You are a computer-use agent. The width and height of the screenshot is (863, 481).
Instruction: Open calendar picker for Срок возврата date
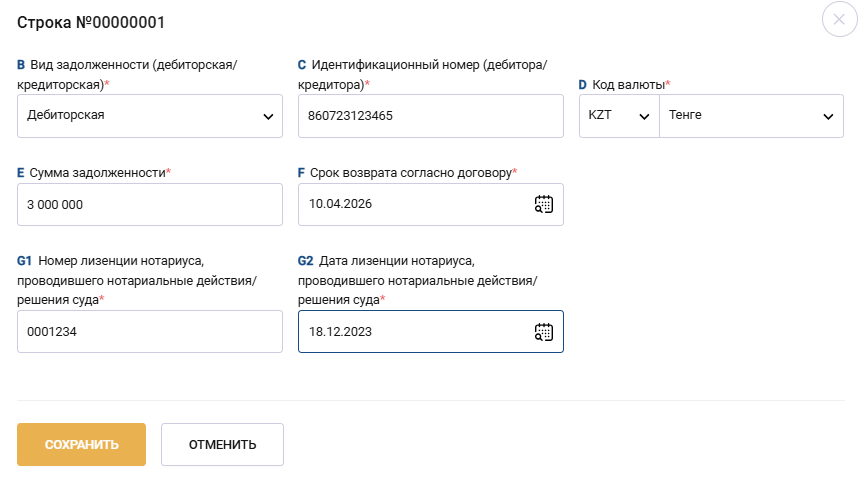pyautogui.click(x=543, y=204)
